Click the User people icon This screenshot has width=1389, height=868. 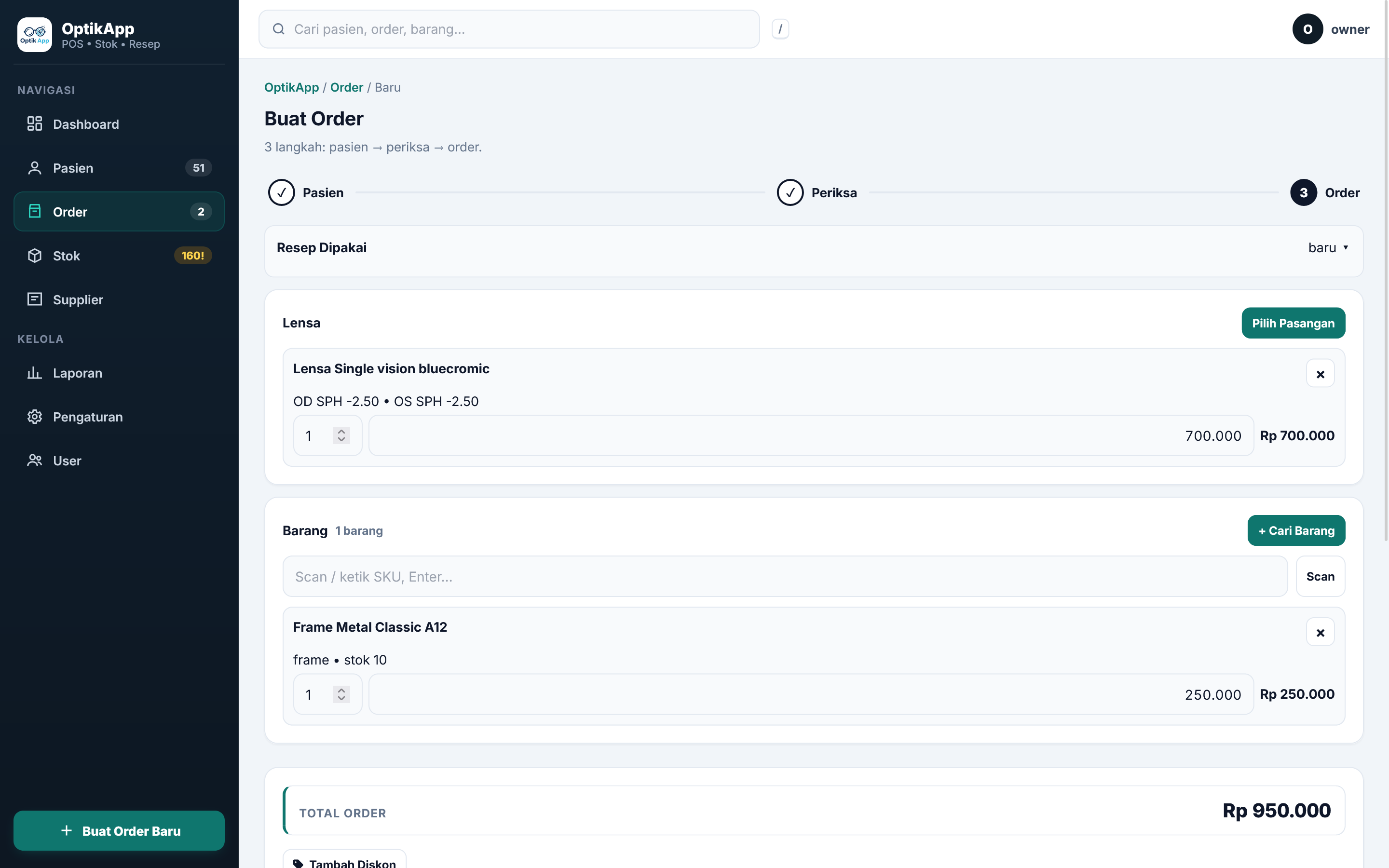pos(34,461)
